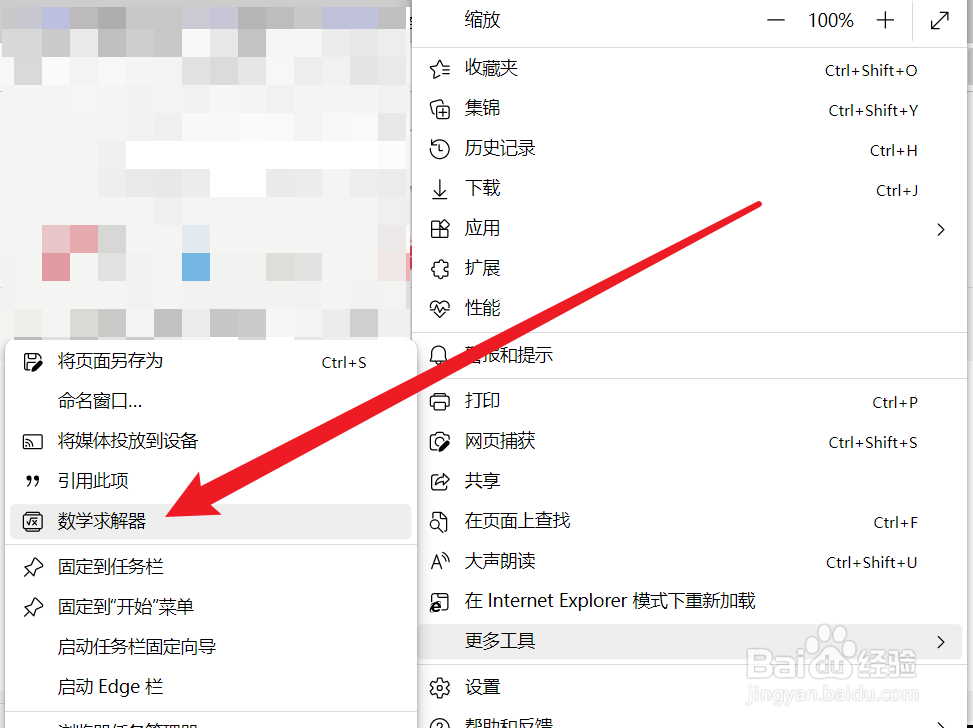Viewport: 973px width, 728px height.
Task: Click the Collections (集锦) icon
Action: pyautogui.click(x=441, y=108)
